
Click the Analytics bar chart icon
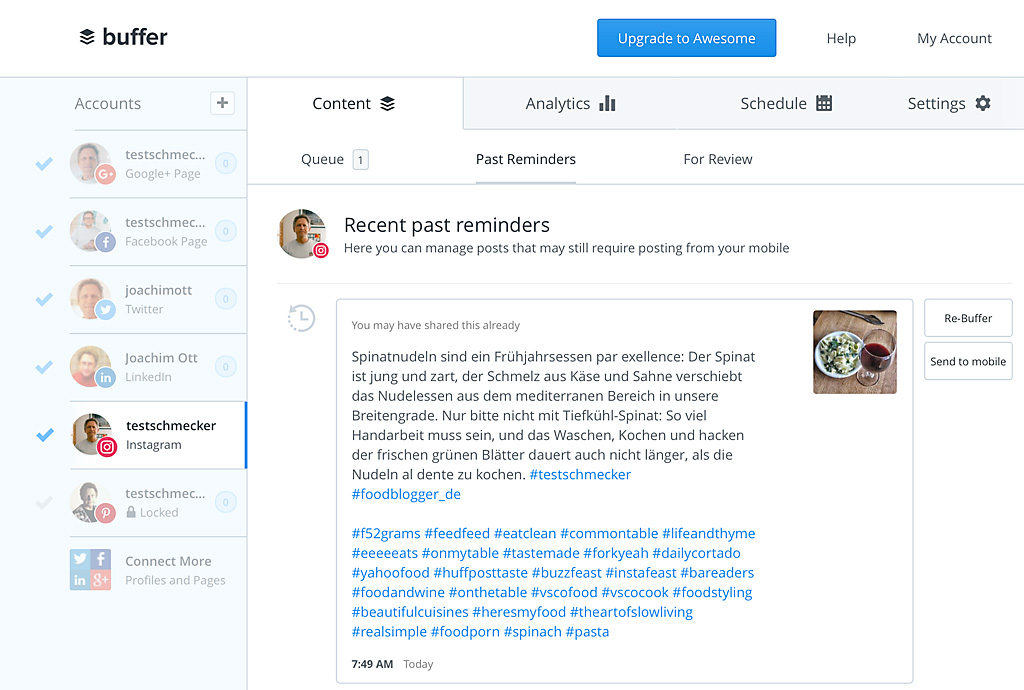(x=607, y=103)
